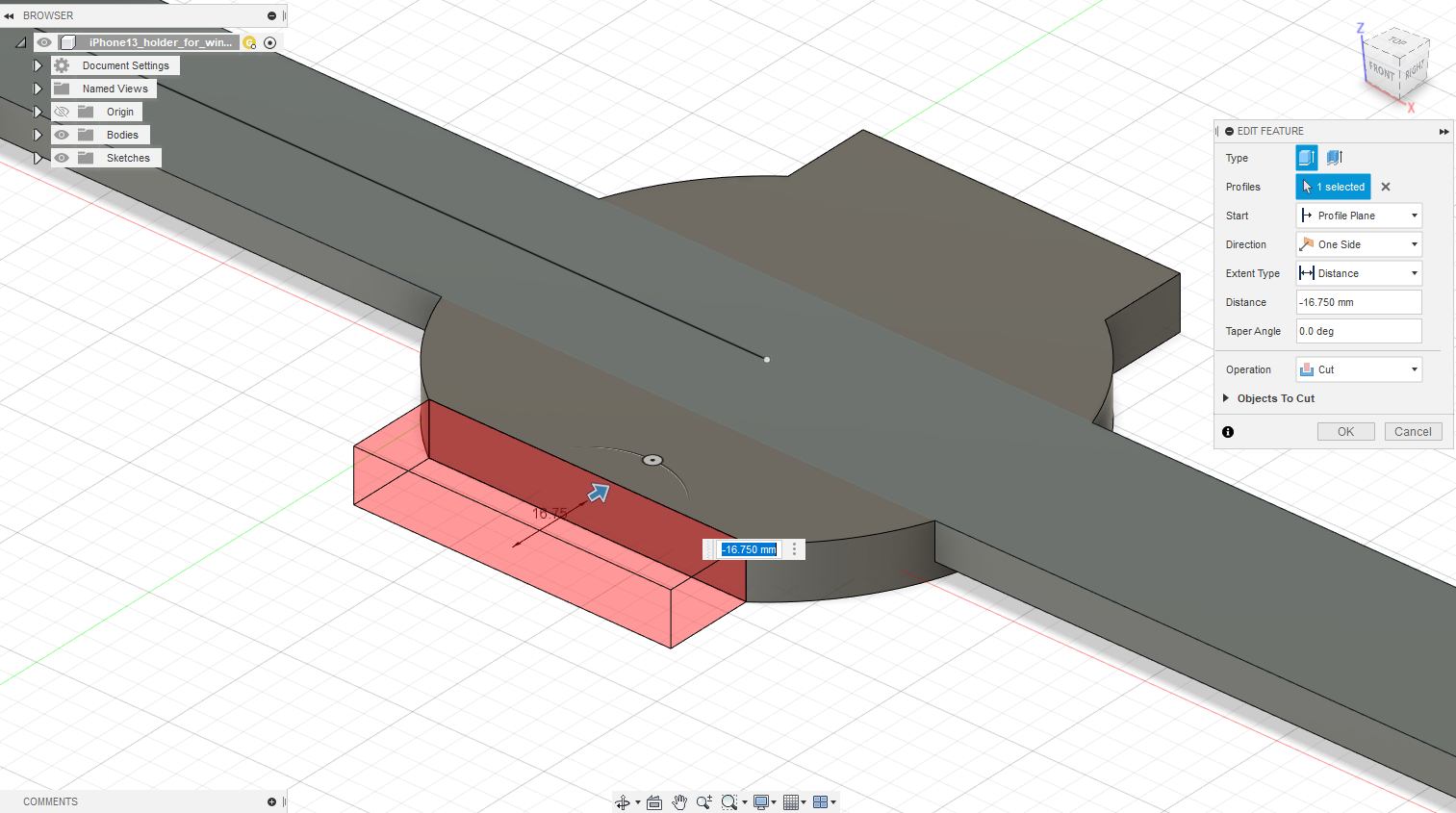This screenshot has width=1456, height=813.
Task: Clear the selected profiles with the X
Action: [x=1386, y=187]
